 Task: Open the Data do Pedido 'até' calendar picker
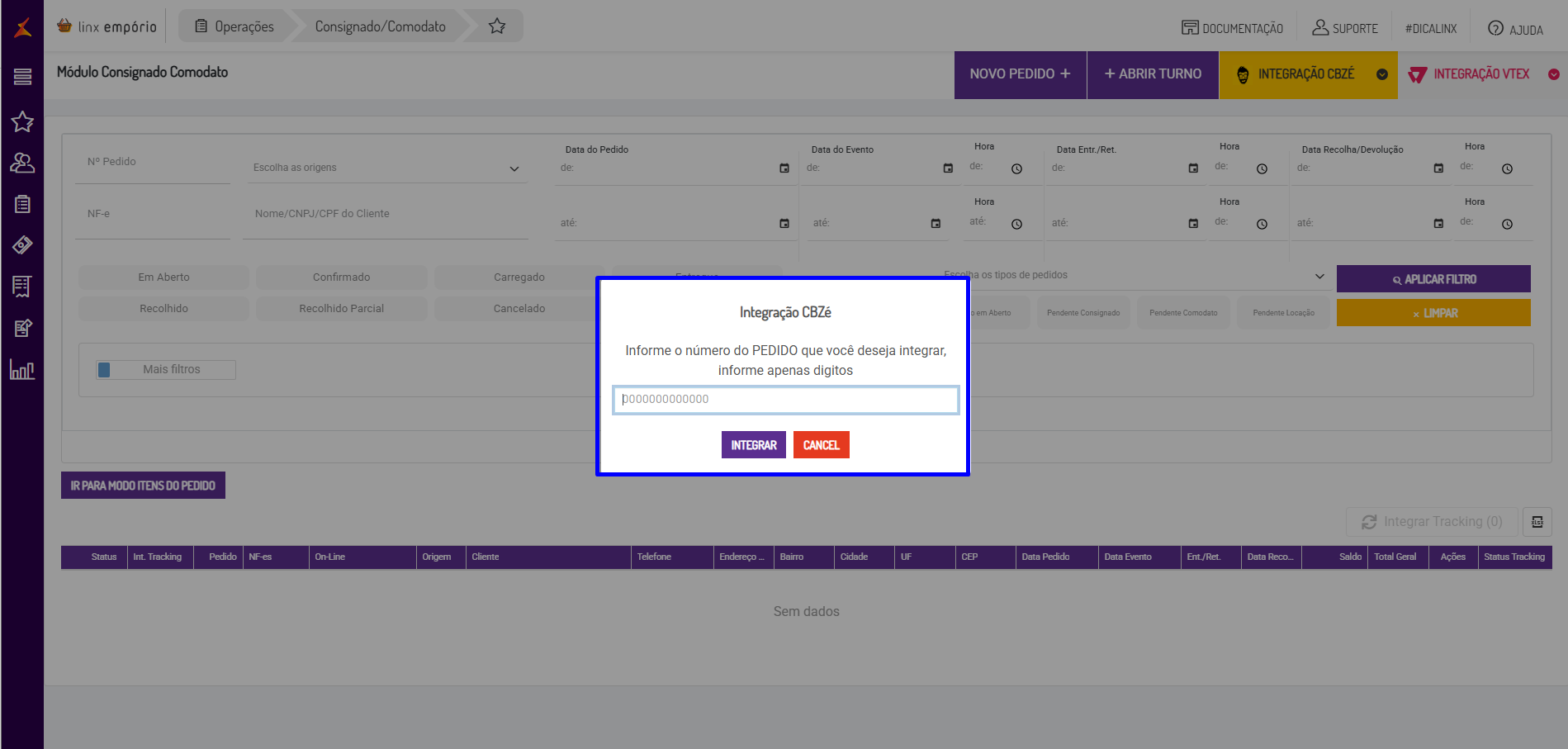pos(784,224)
